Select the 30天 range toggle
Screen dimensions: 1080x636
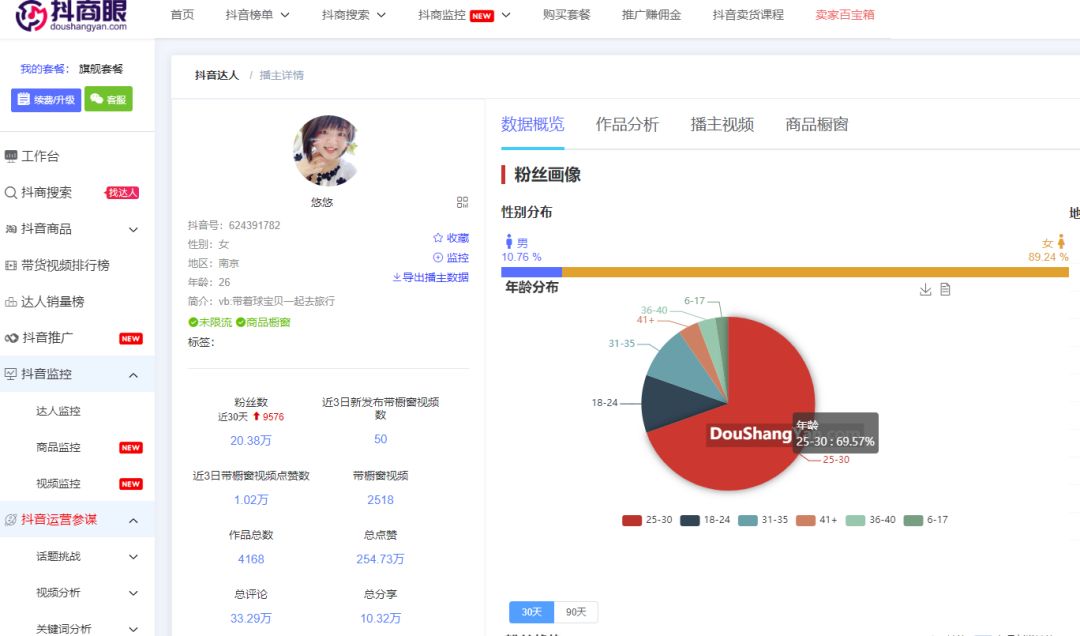(x=532, y=612)
